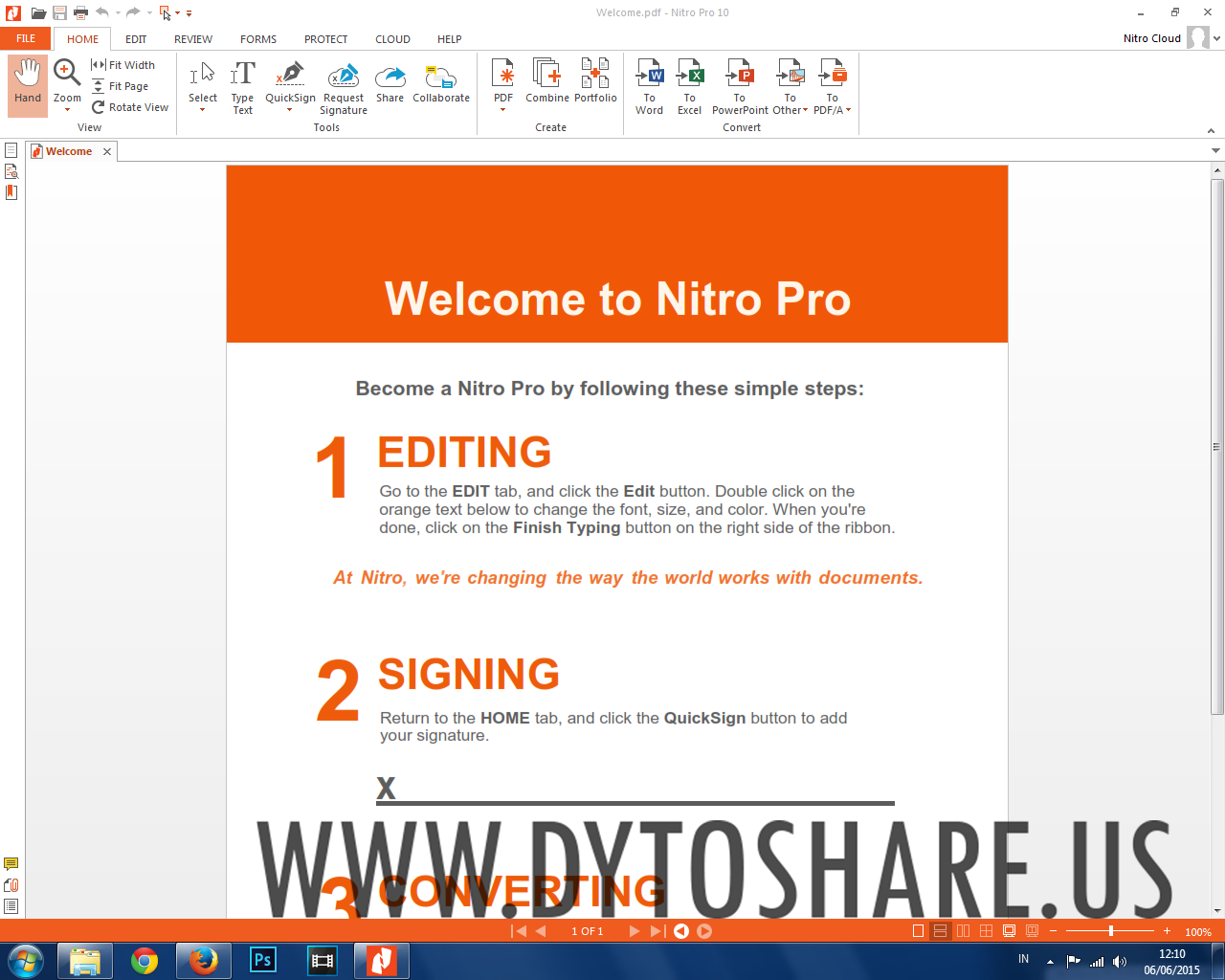Image resolution: width=1225 pixels, height=980 pixels.
Task: Expand the Select tool dropdown arrow
Action: tap(203, 110)
